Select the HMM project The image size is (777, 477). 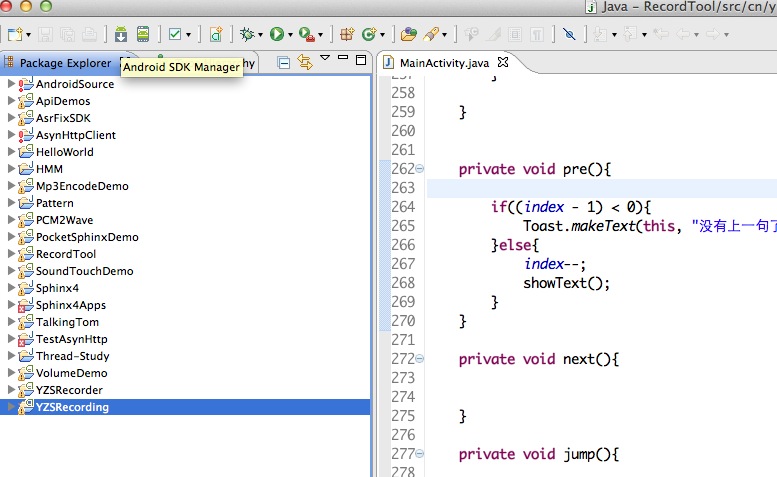point(49,169)
